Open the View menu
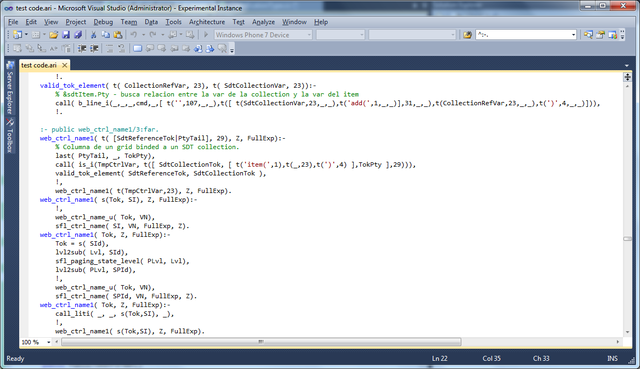640x369 pixels. pyautogui.click(x=51, y=22)
